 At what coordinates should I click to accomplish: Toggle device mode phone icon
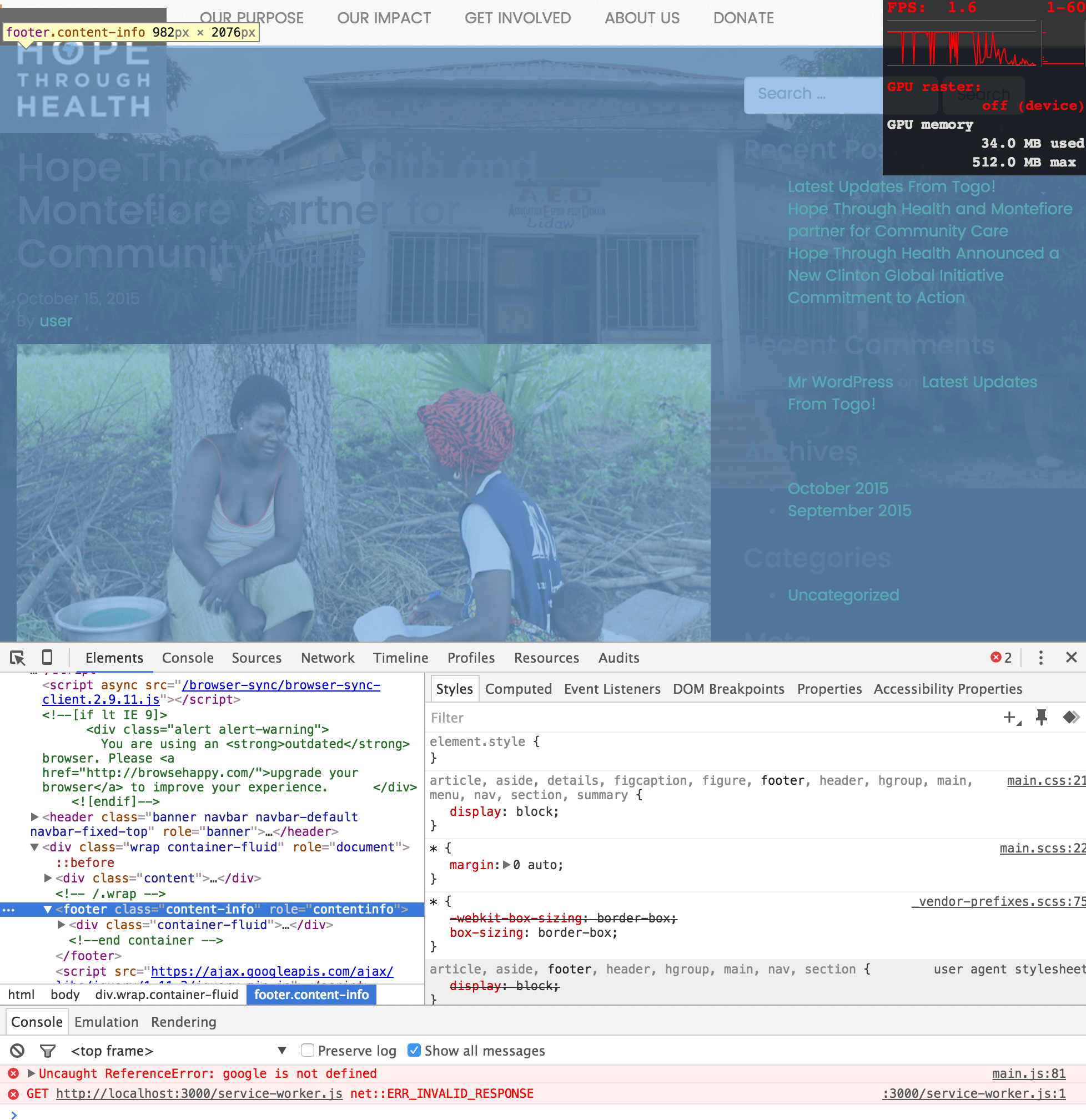point(47,658)
